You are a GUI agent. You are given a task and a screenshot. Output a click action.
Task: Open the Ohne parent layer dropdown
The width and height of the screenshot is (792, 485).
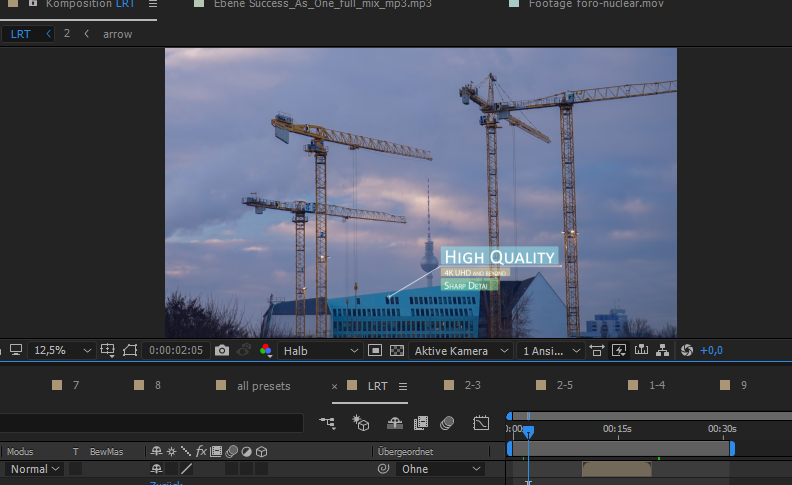440,469
